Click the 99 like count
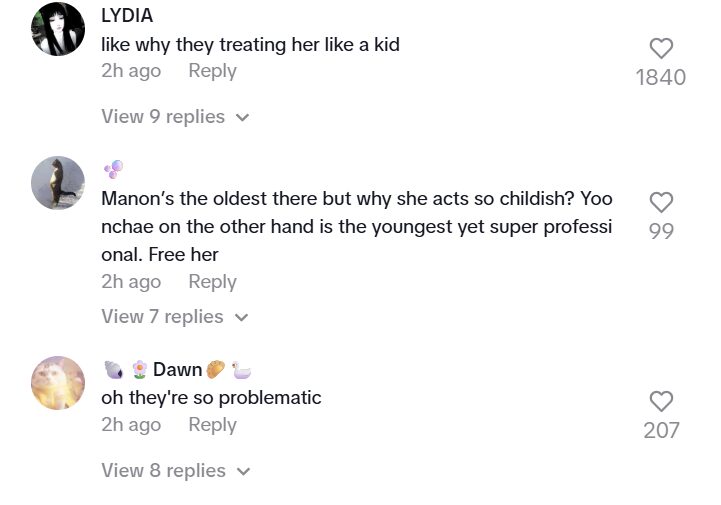The width and height of the screenshot is (721, 505). click(661, 231)
